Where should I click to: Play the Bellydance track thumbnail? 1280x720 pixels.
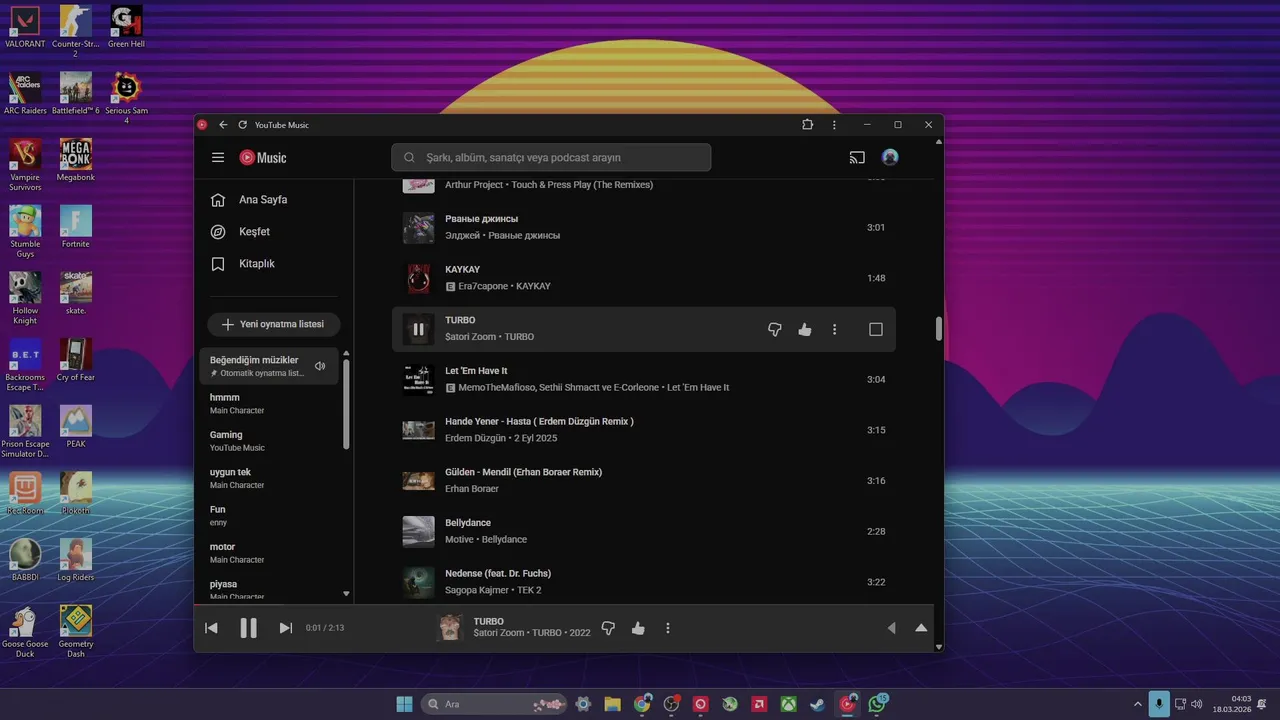coord(418,531)
